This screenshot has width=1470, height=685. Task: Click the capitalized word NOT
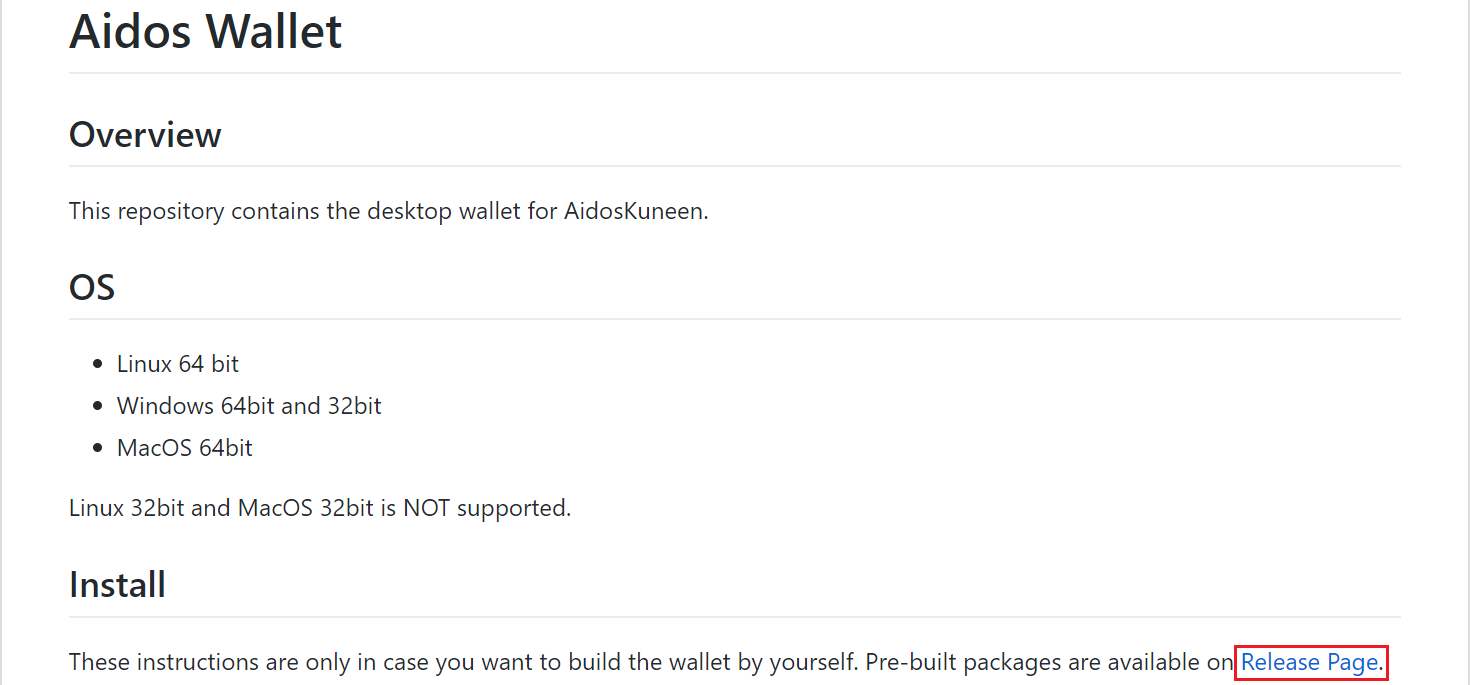tap(427, 508)
